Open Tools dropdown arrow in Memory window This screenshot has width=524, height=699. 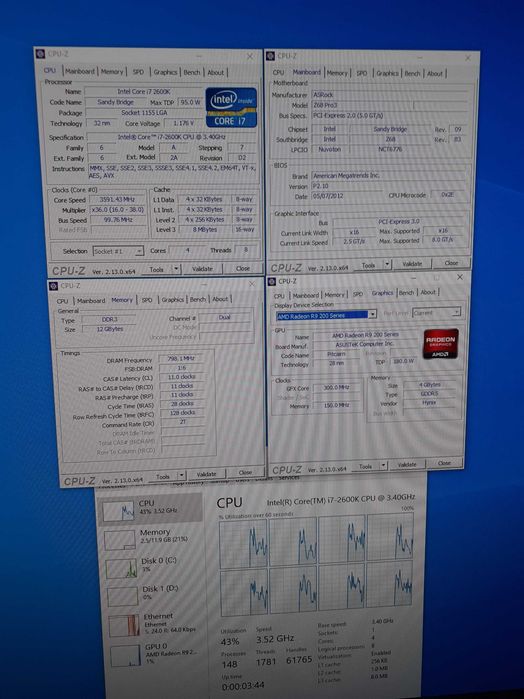182,476
